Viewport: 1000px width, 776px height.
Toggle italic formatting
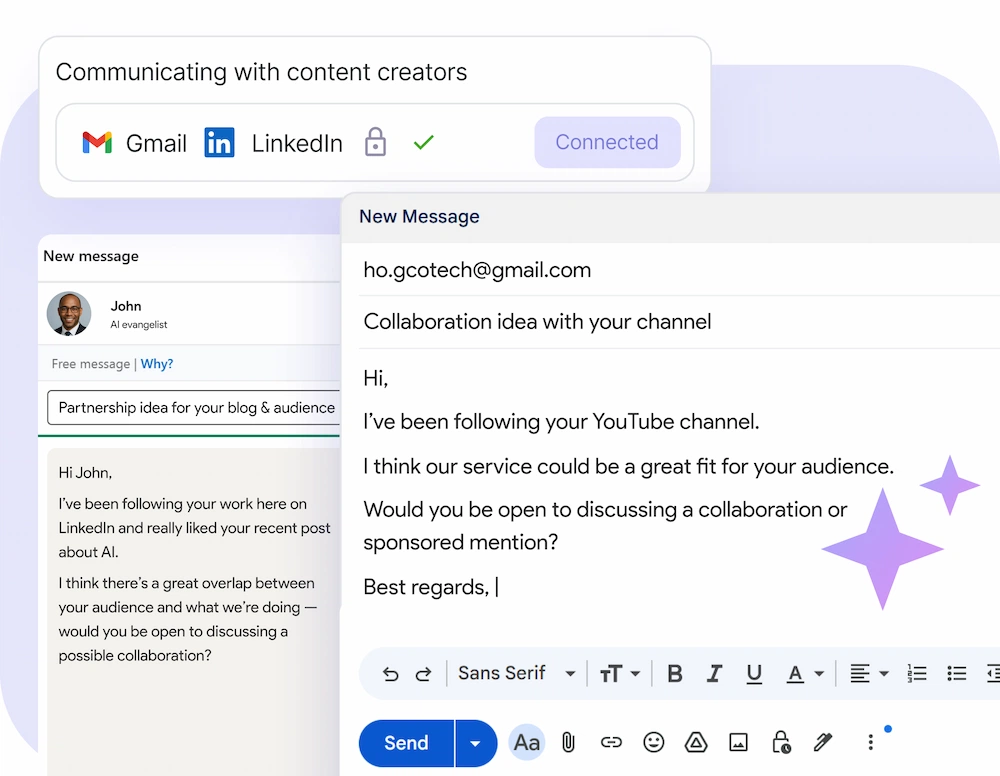(714, 673)
